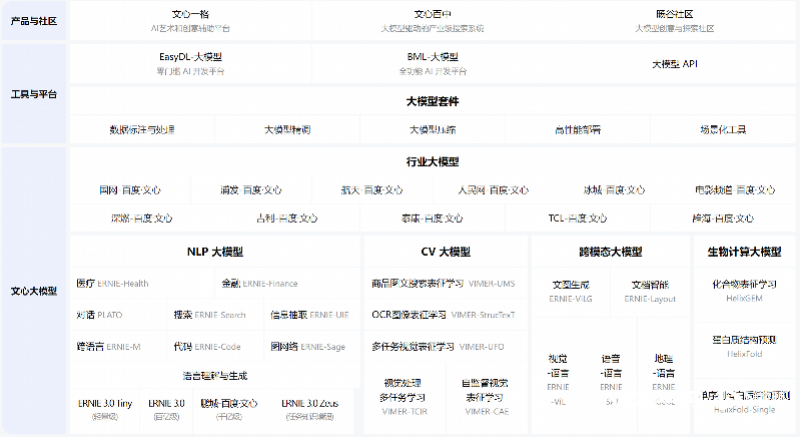Click the 吉利-百度·文心 industry model
800x437 pixels.
tap(287, 218)
